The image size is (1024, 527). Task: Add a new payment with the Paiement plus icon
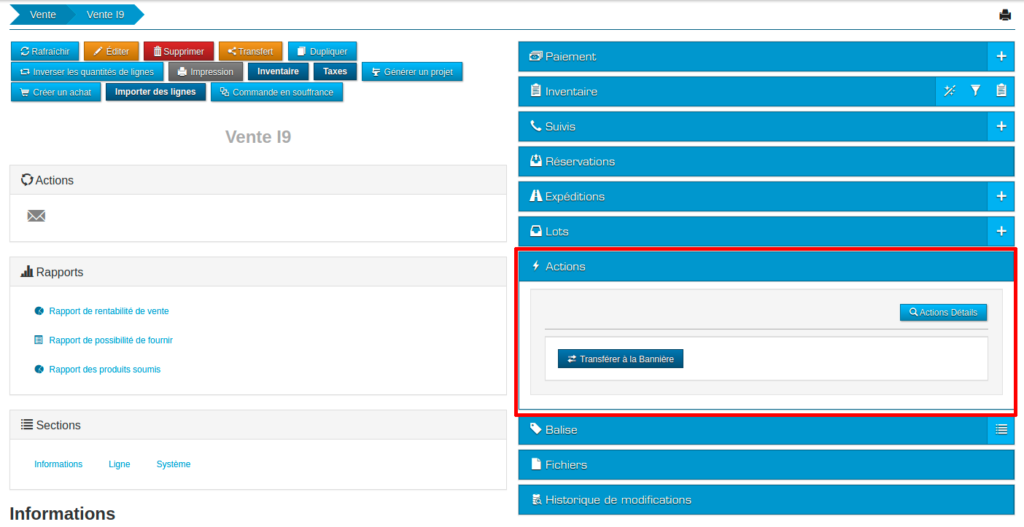coord(1001,56)
